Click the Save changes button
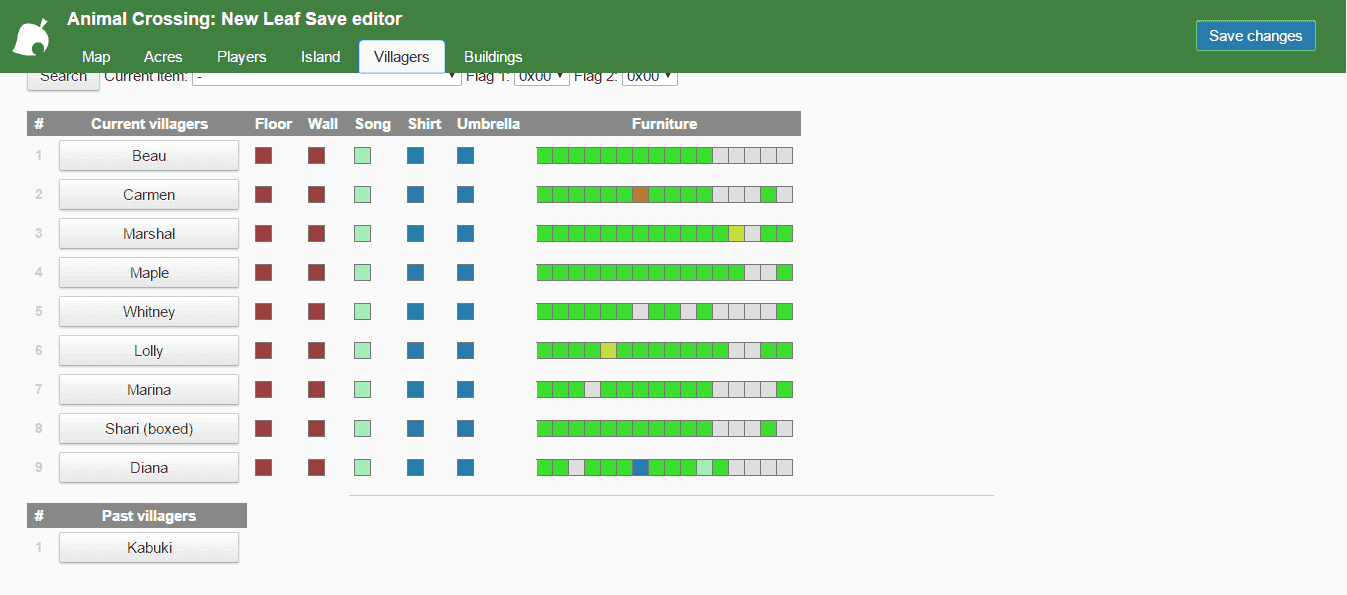This screenshot has width=1347, height=595. click(1255, 36)
